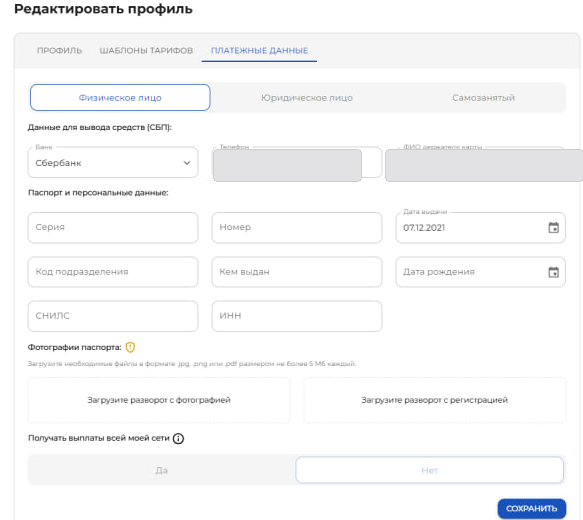Toggle Да for network payouts
This screenshot has width=583, height=520.
pyautogui.click(x=161, y=470)
